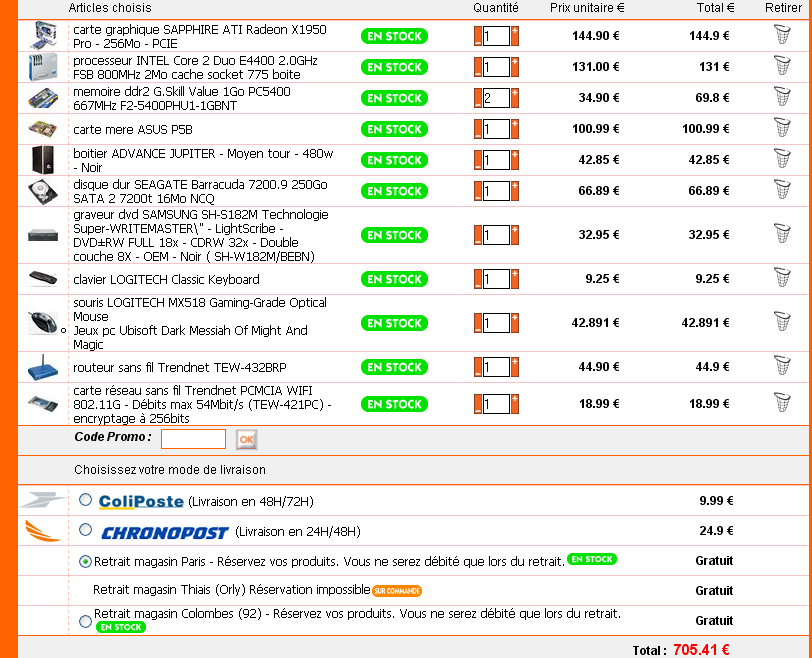Increase quantity of the SEAGATE hard drive
812x658 pixels.
515,192
